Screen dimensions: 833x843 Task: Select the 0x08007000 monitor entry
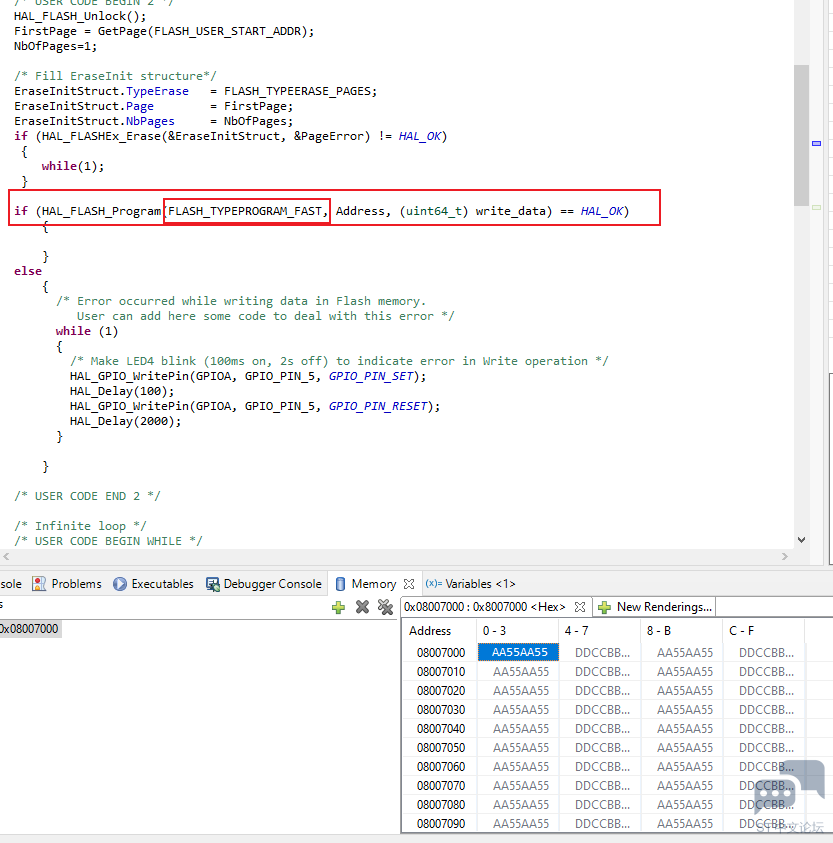click(x=29, y=628)
